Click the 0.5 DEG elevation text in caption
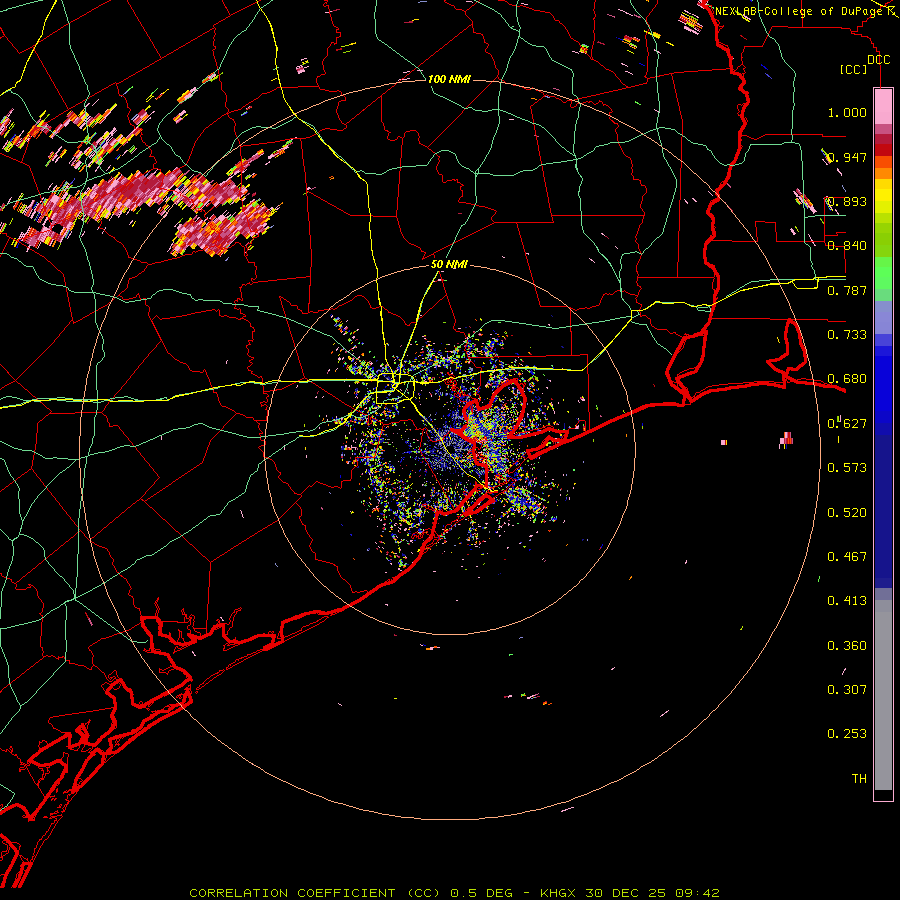This screenshot has height=900, width=900. 482,893
